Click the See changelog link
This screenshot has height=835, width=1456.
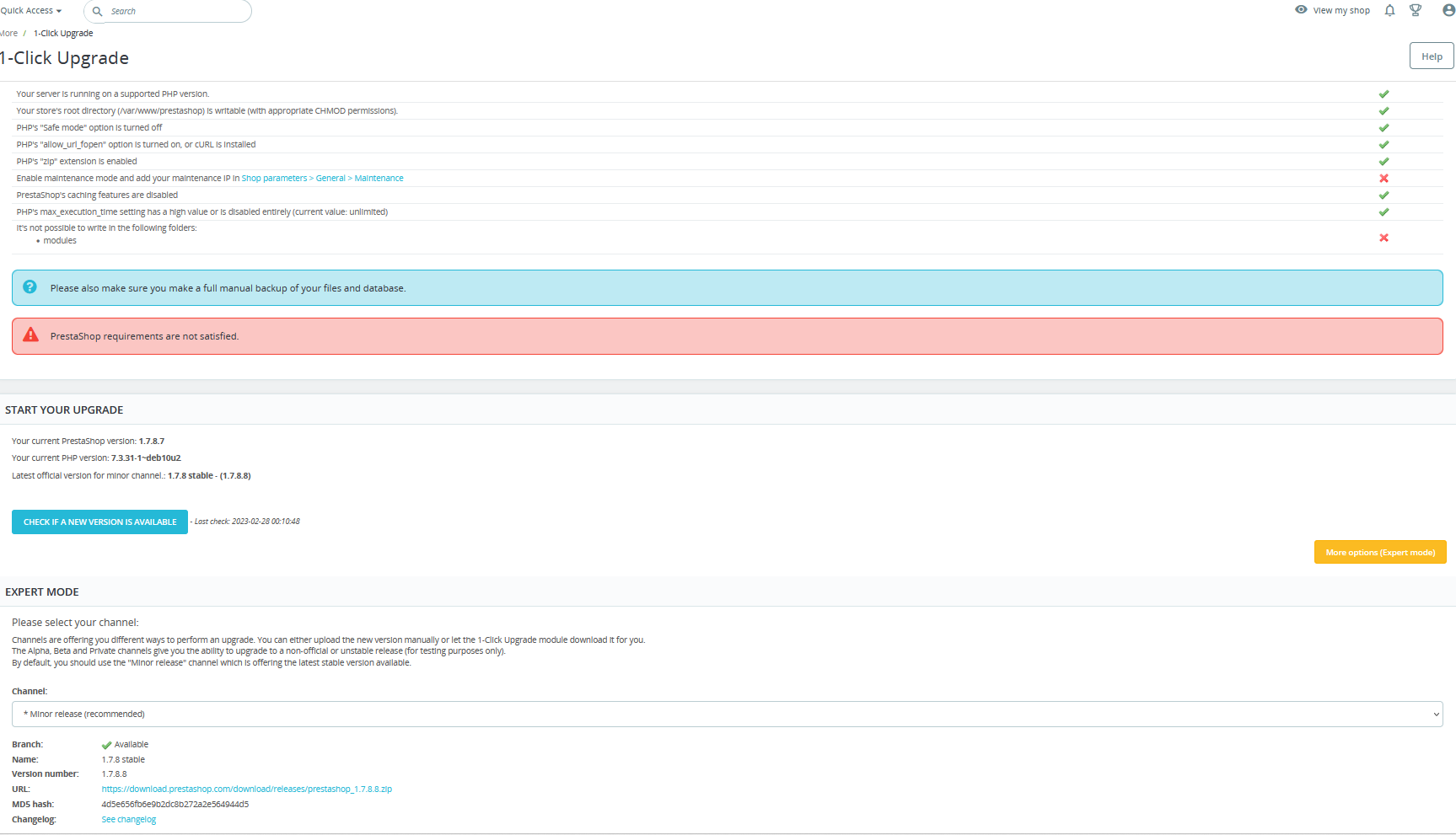(x=128, y=819)
